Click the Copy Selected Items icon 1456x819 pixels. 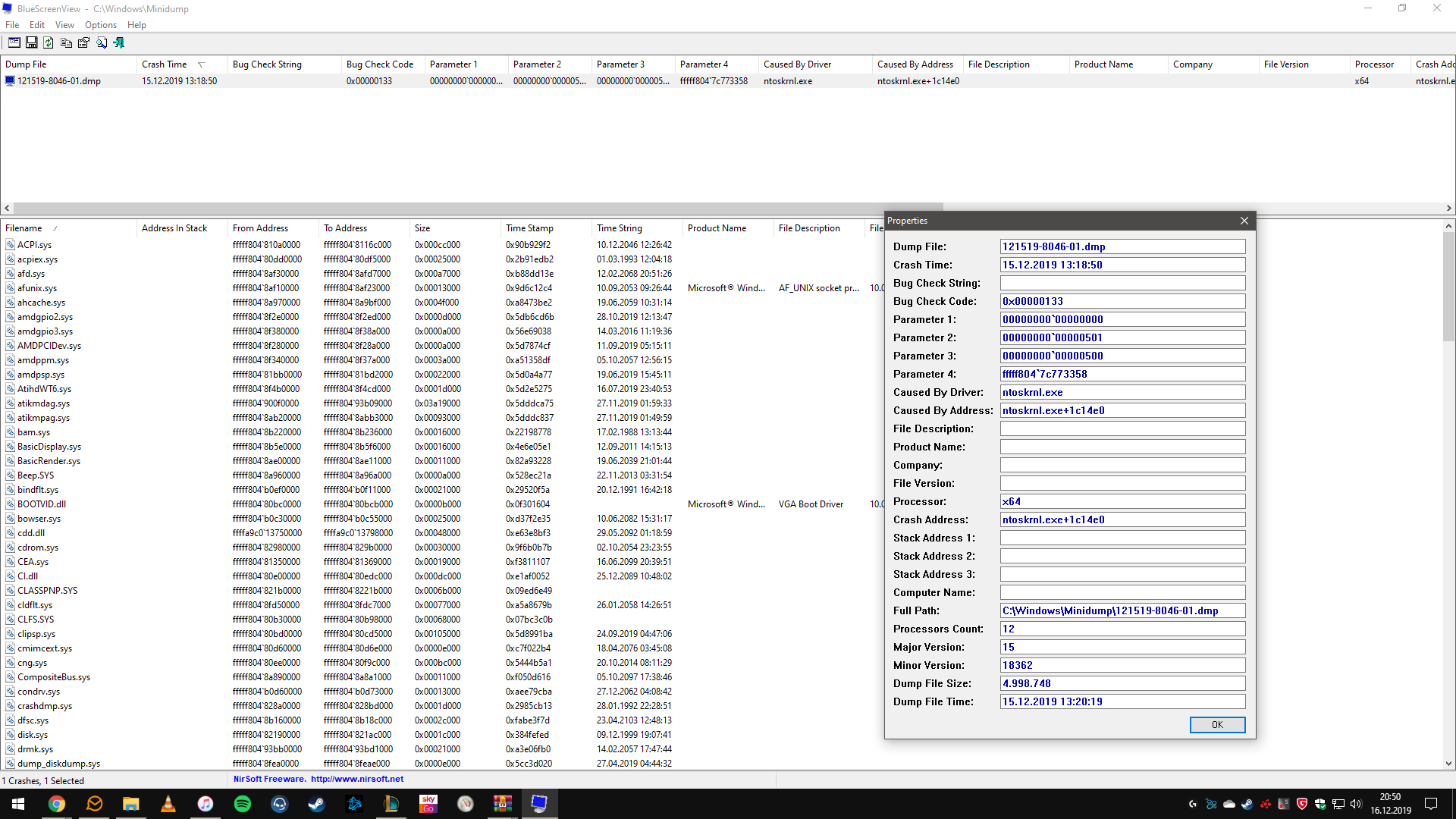click(66, 43)
